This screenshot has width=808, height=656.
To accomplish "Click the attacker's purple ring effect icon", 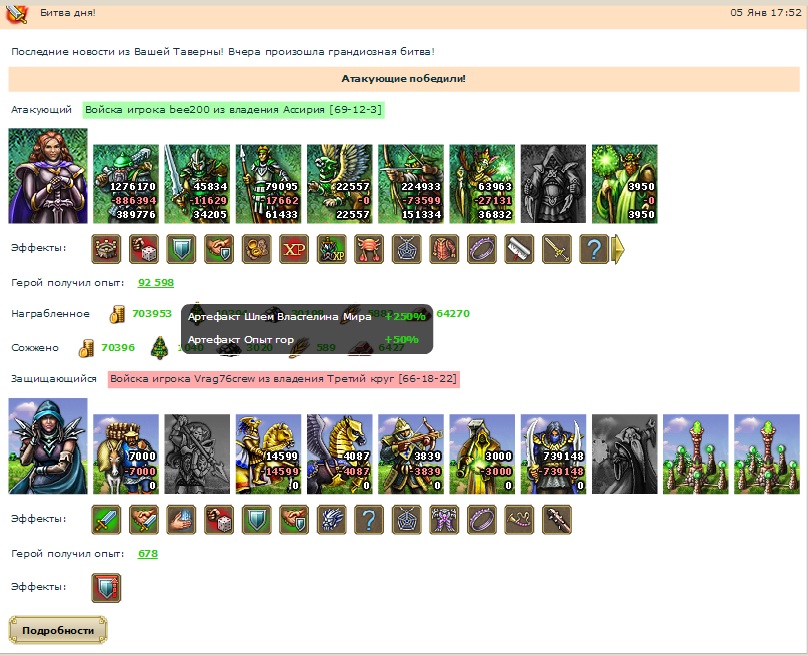I will [x=482, y=249].
